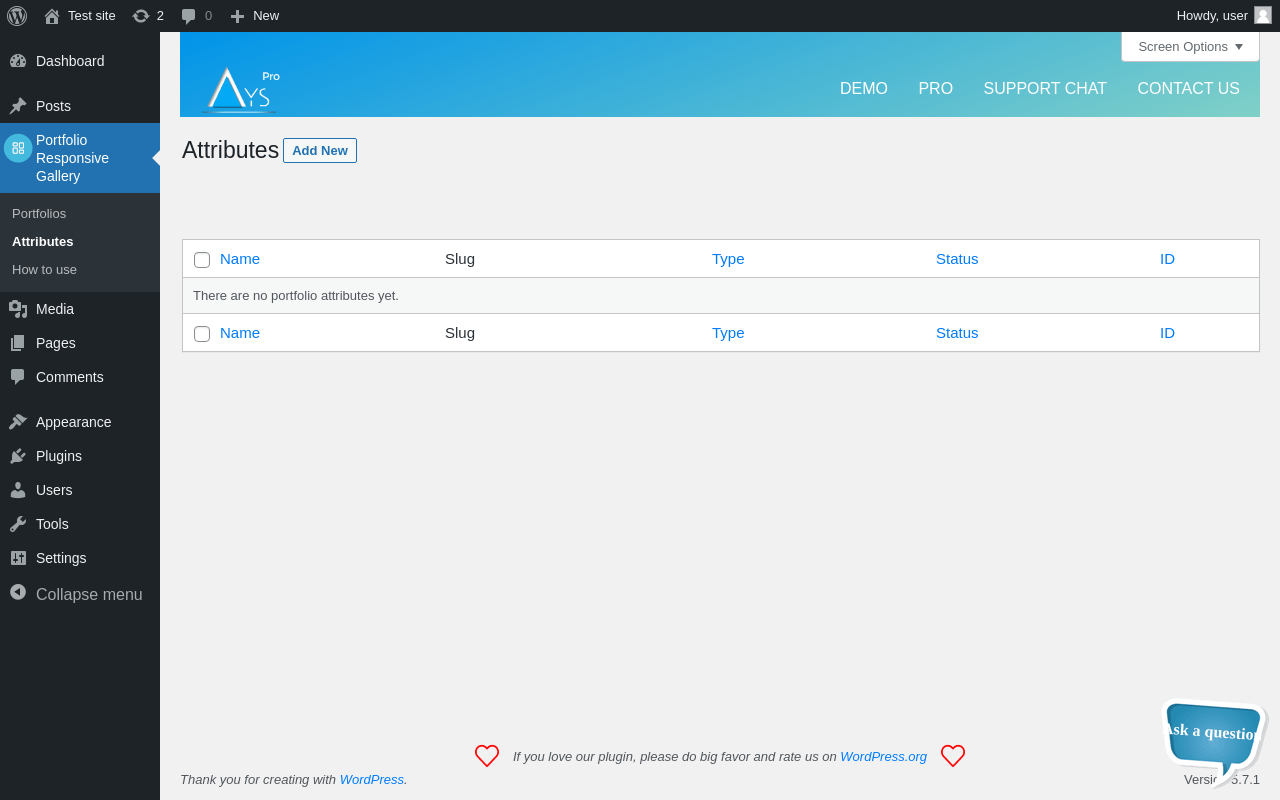Screen dimensions: 1280x800
Task: Click the right red heart icon
Action: coord(953,756)
